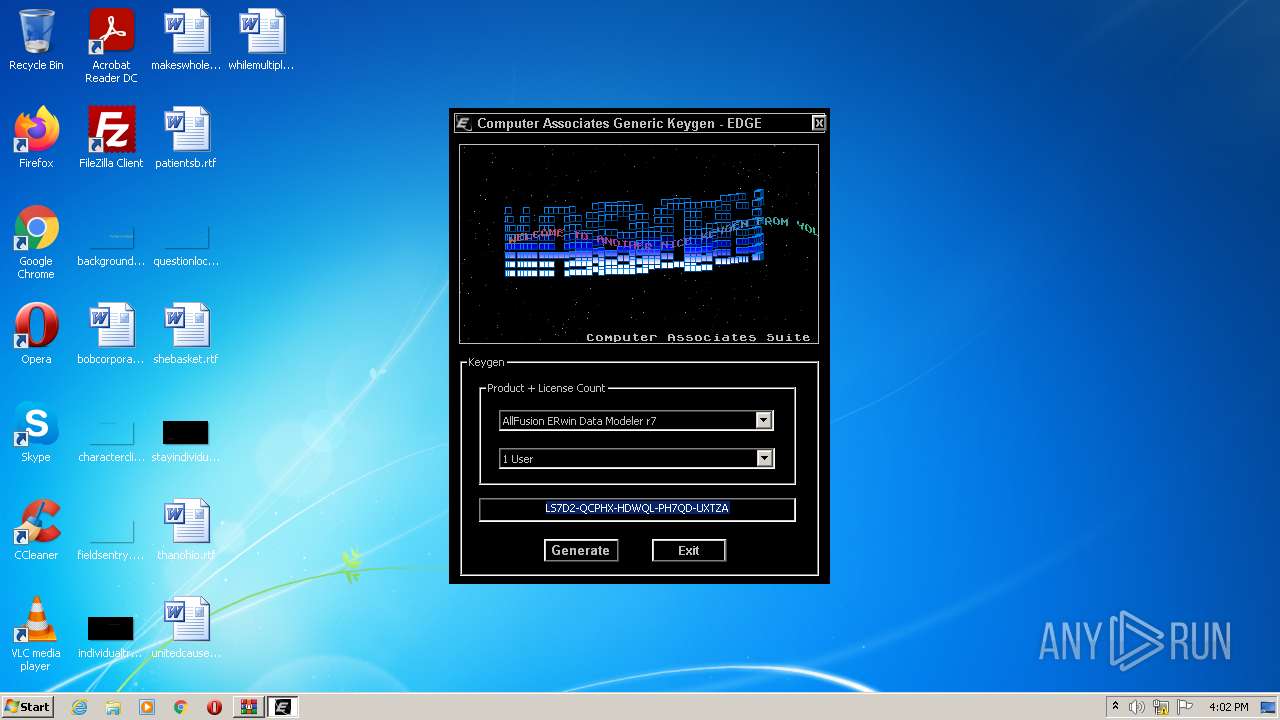This screenshot has height=720, width=1280.
Task: Open the FileZilla Client desktop shortcut
Action: pyautogui.click(x=111, y=138)
